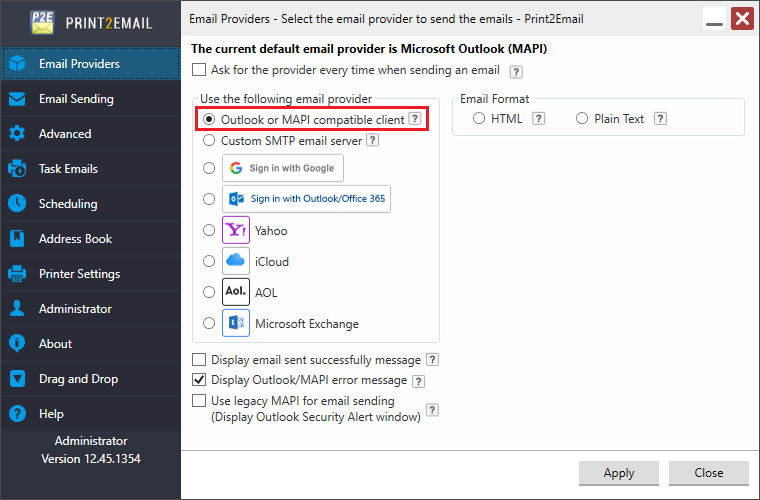Select the Custom SMTP email server option
This screenshot has width=760, height=500.
[209, 141]
